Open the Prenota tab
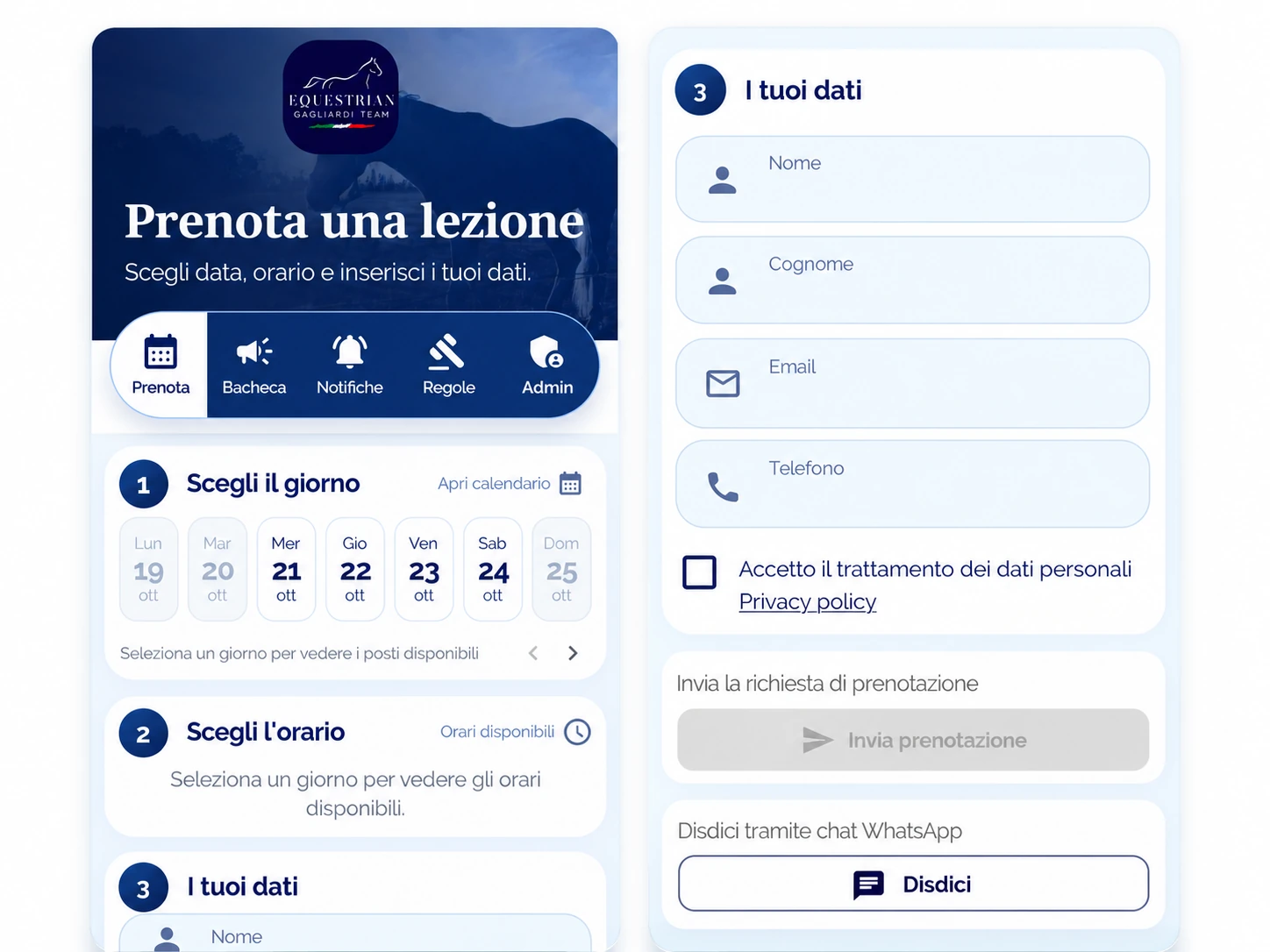The height and width of the screenshot is (952, 1270). (161, 365)
